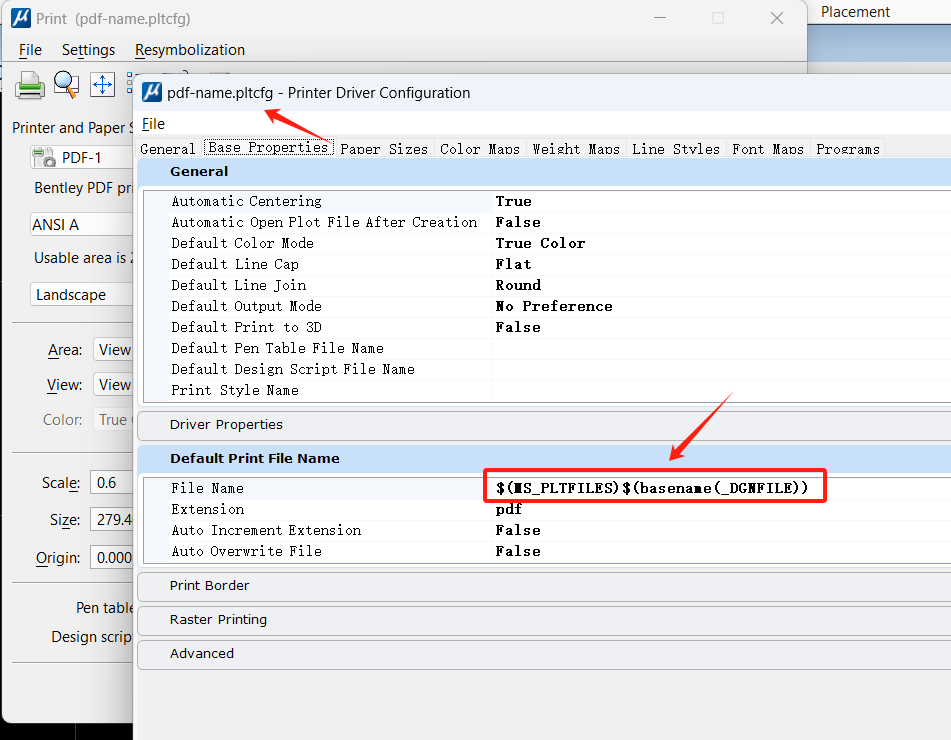Close the Print window
Image resolution: width=951 pixels, height=740 pixels.
click(x=777, y=18)
